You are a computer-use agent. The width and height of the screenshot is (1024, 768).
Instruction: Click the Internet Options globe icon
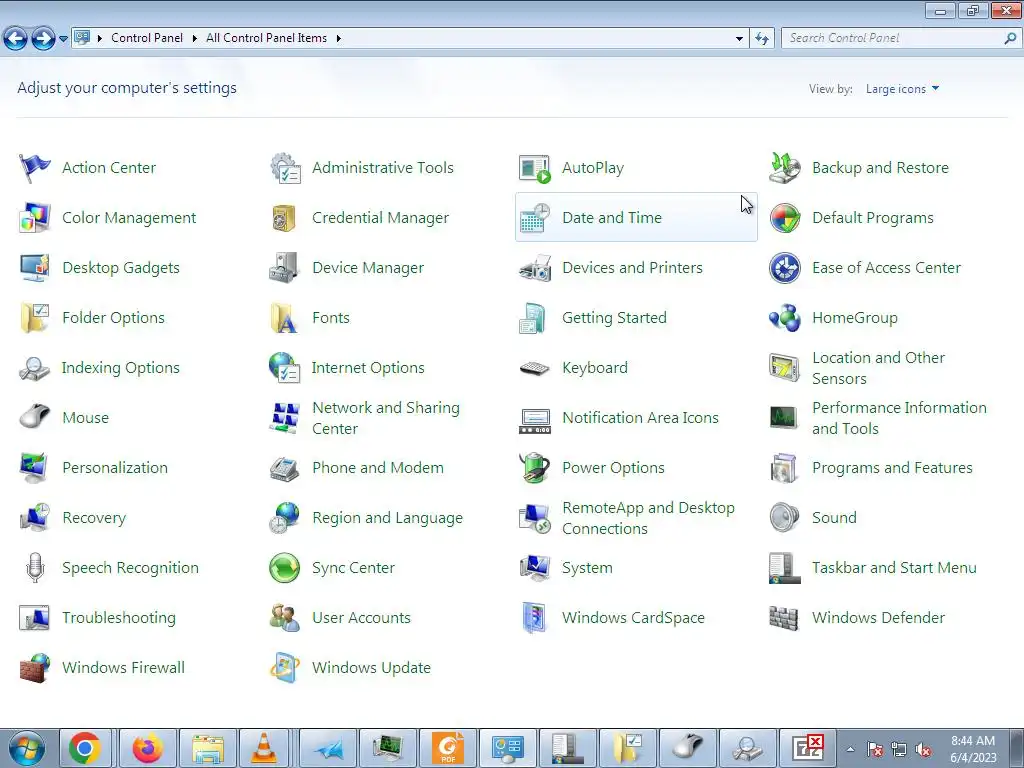tap(285, 368)
